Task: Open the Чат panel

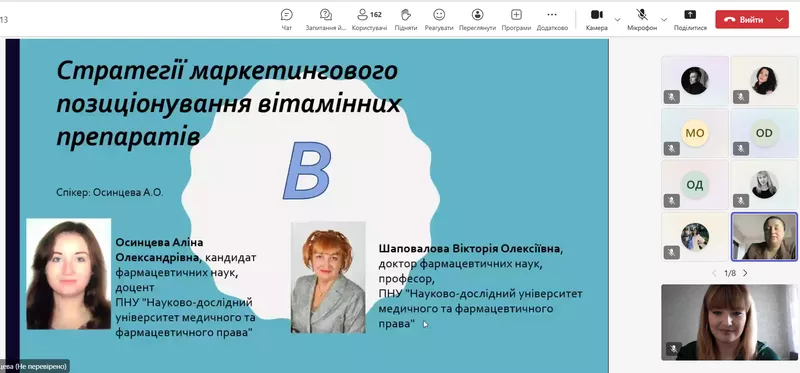Action: click(287, 19)
